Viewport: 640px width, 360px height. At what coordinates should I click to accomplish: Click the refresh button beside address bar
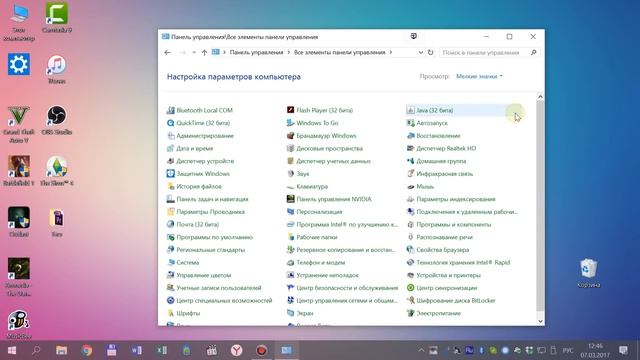click(x=430, y=52)
